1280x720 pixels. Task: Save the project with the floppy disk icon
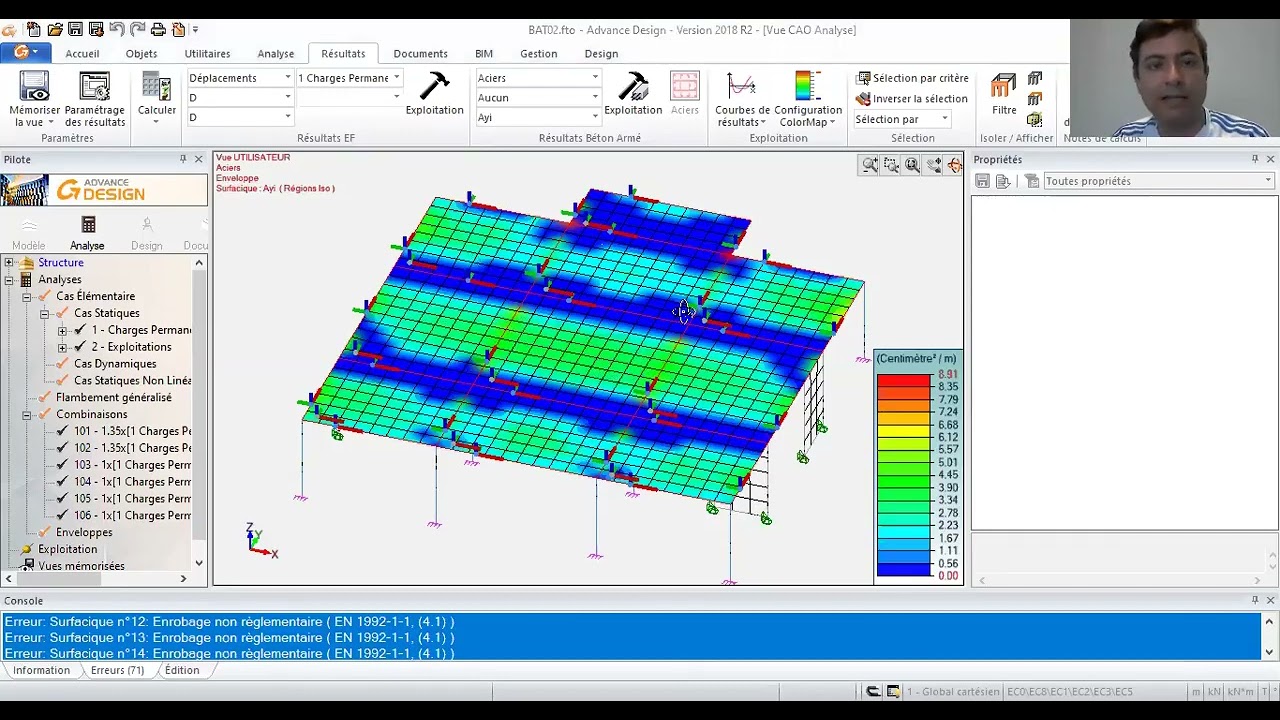(x=76, y=30)
